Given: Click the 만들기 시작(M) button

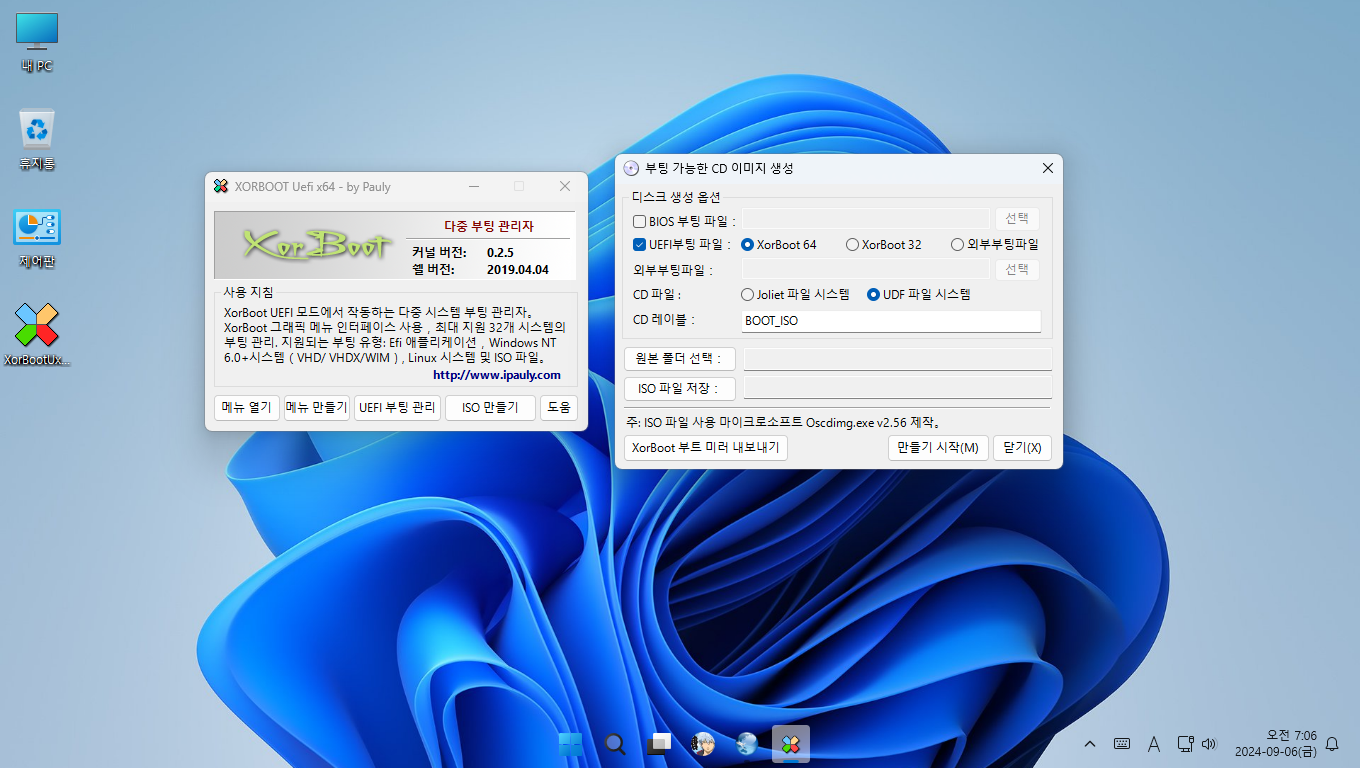Looking at the screenshot, I should (x=938, y=447).
